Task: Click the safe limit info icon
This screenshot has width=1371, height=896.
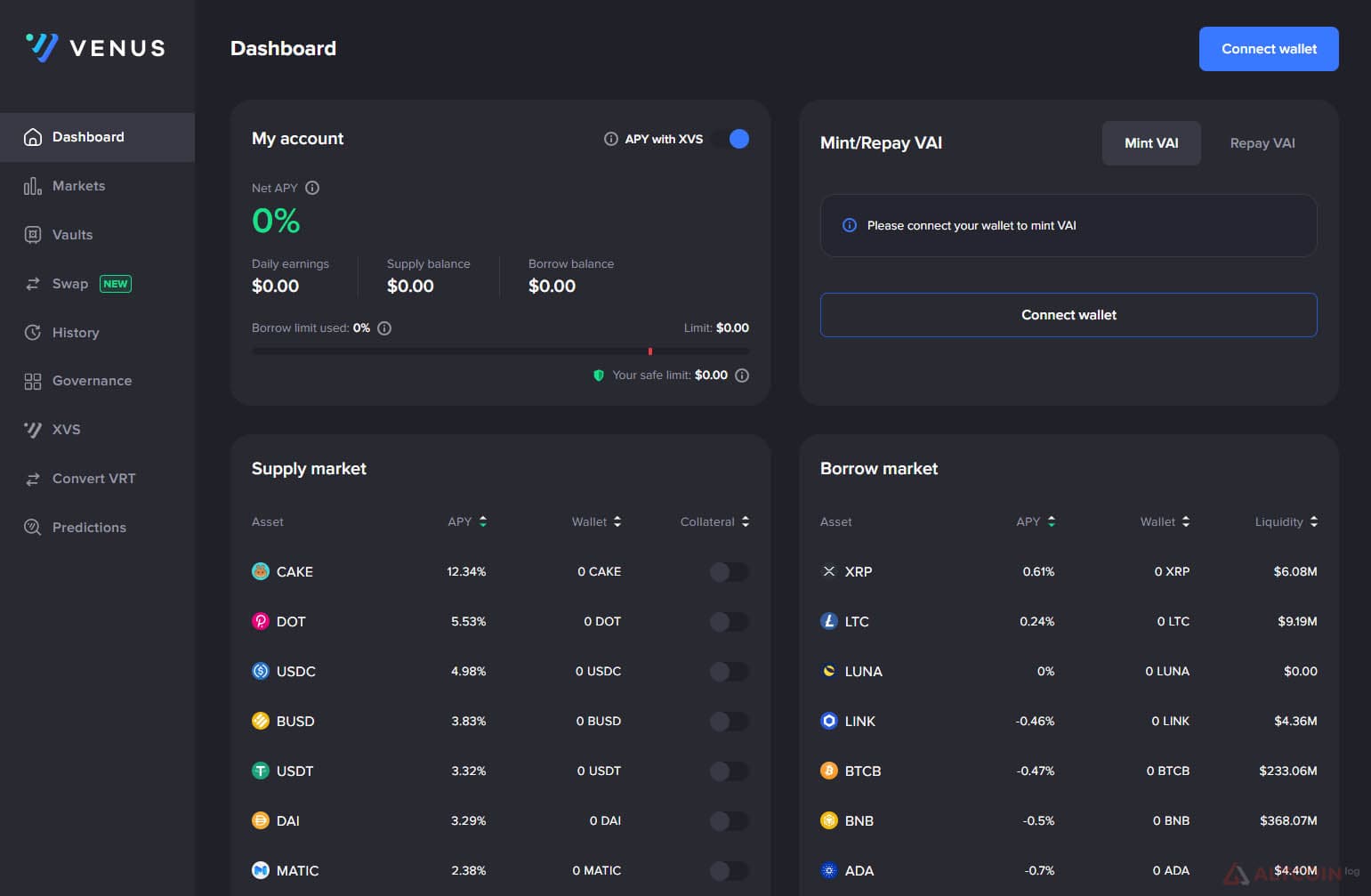Action: [x=742, y=375]
